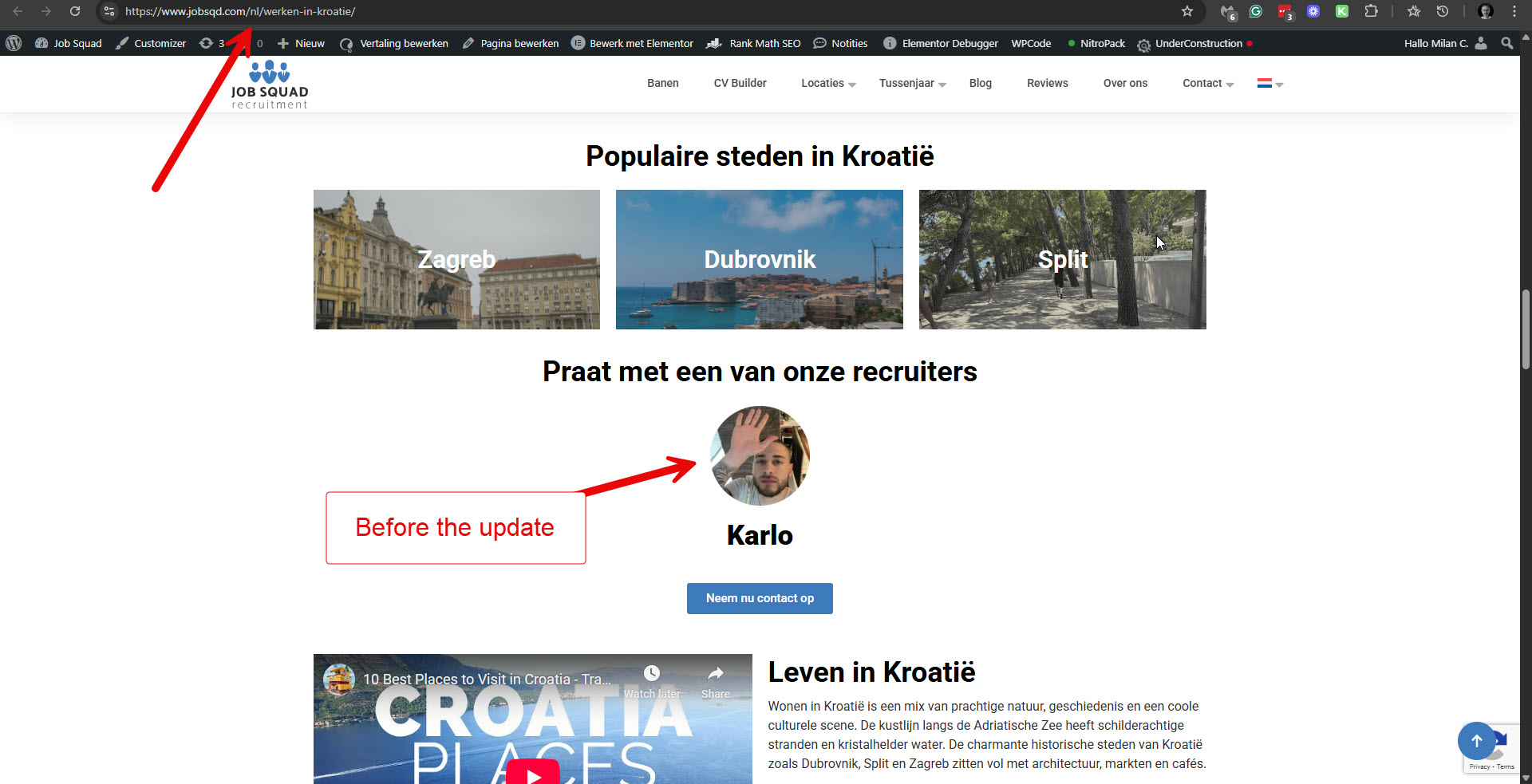Open the Chrome profile avatar

pos(1486,11)
